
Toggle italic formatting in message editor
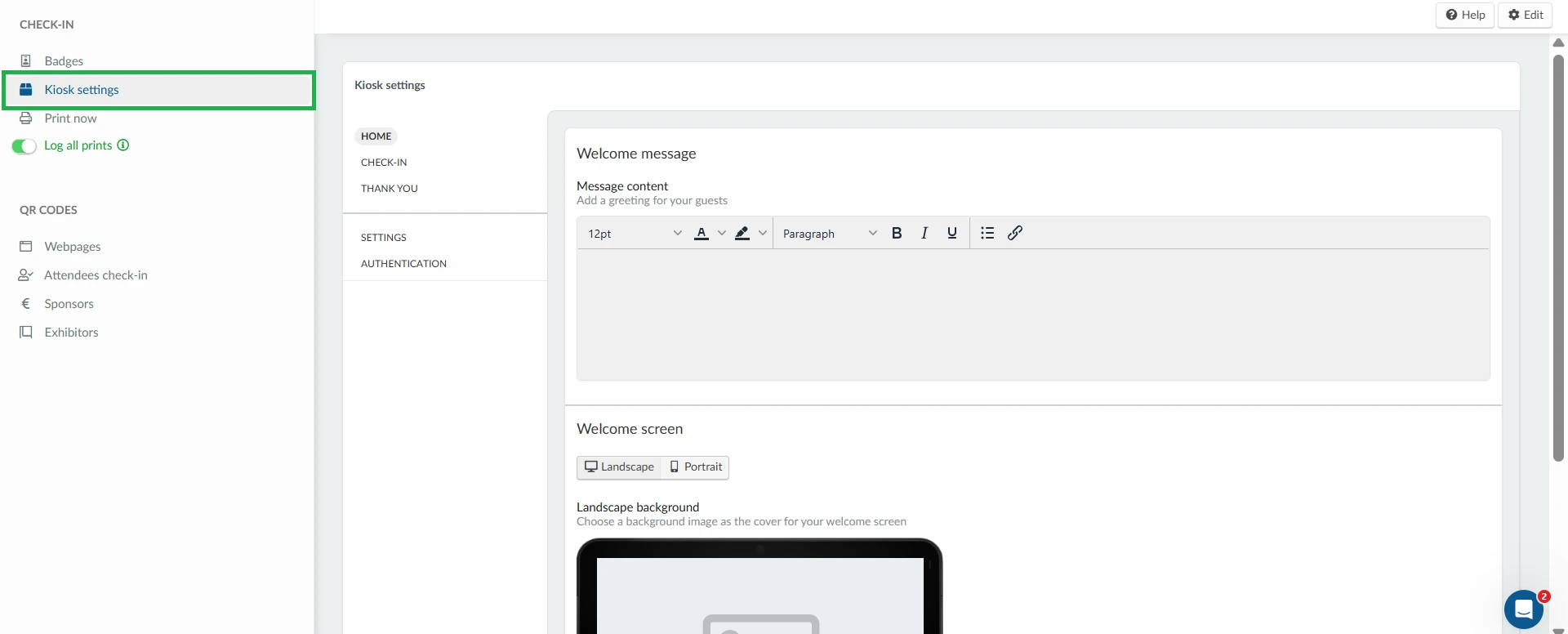[x=924, y=233]
